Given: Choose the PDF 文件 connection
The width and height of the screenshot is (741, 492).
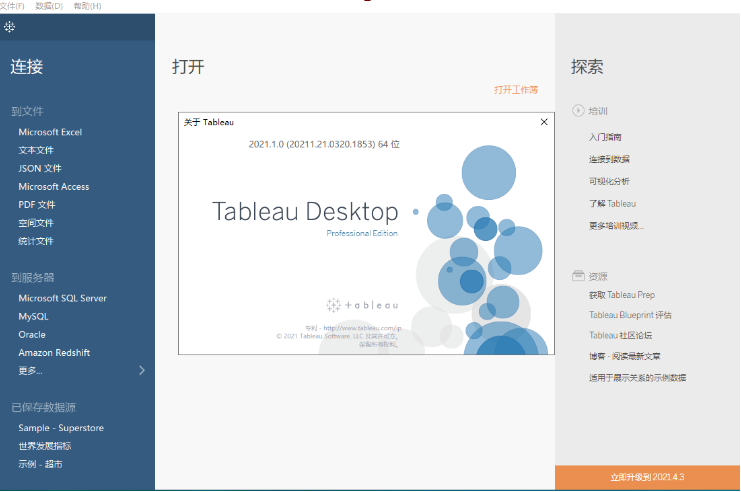Looking at the screenshot, I should tap(37, 205).
